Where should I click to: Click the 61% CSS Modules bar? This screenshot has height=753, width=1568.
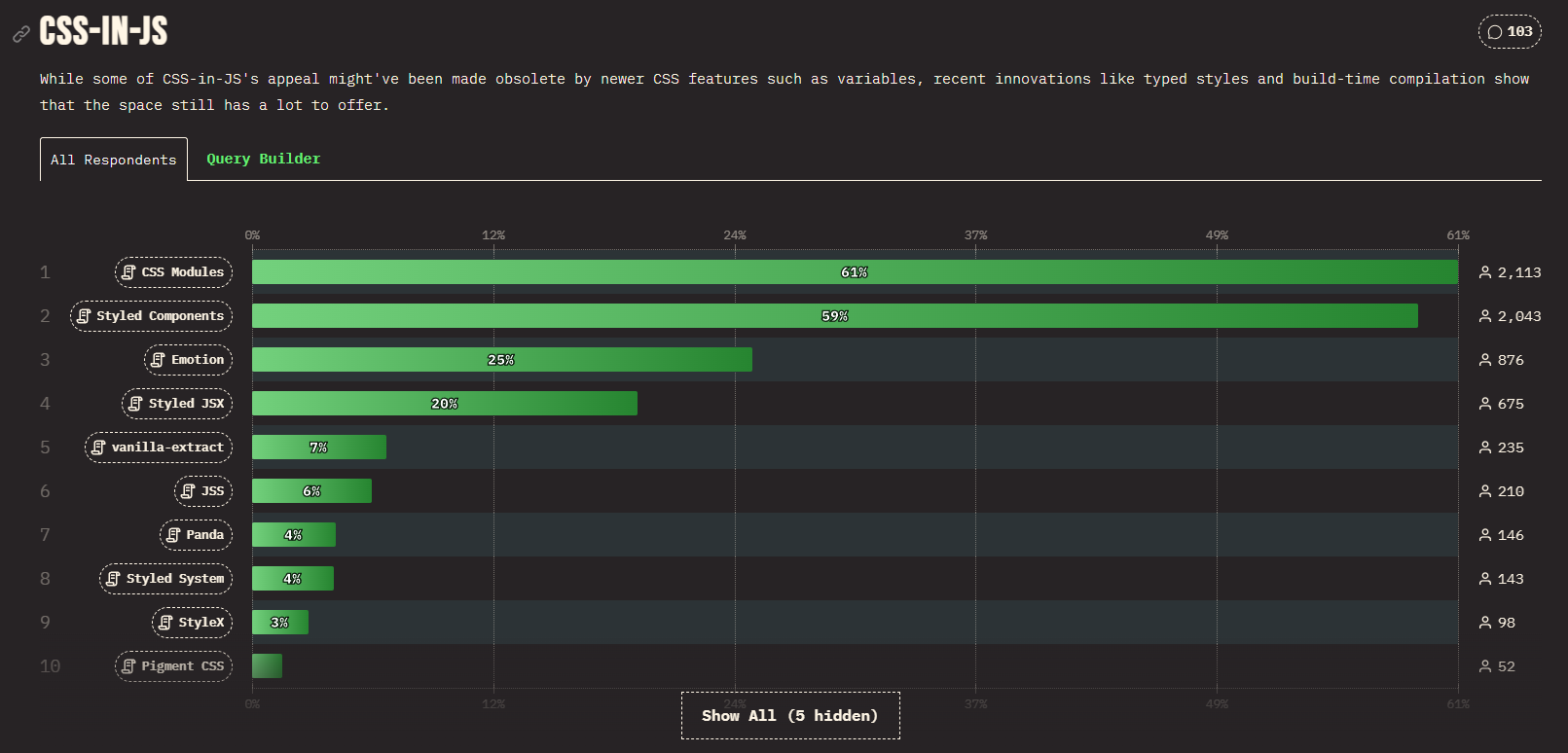tap(855, 272)
